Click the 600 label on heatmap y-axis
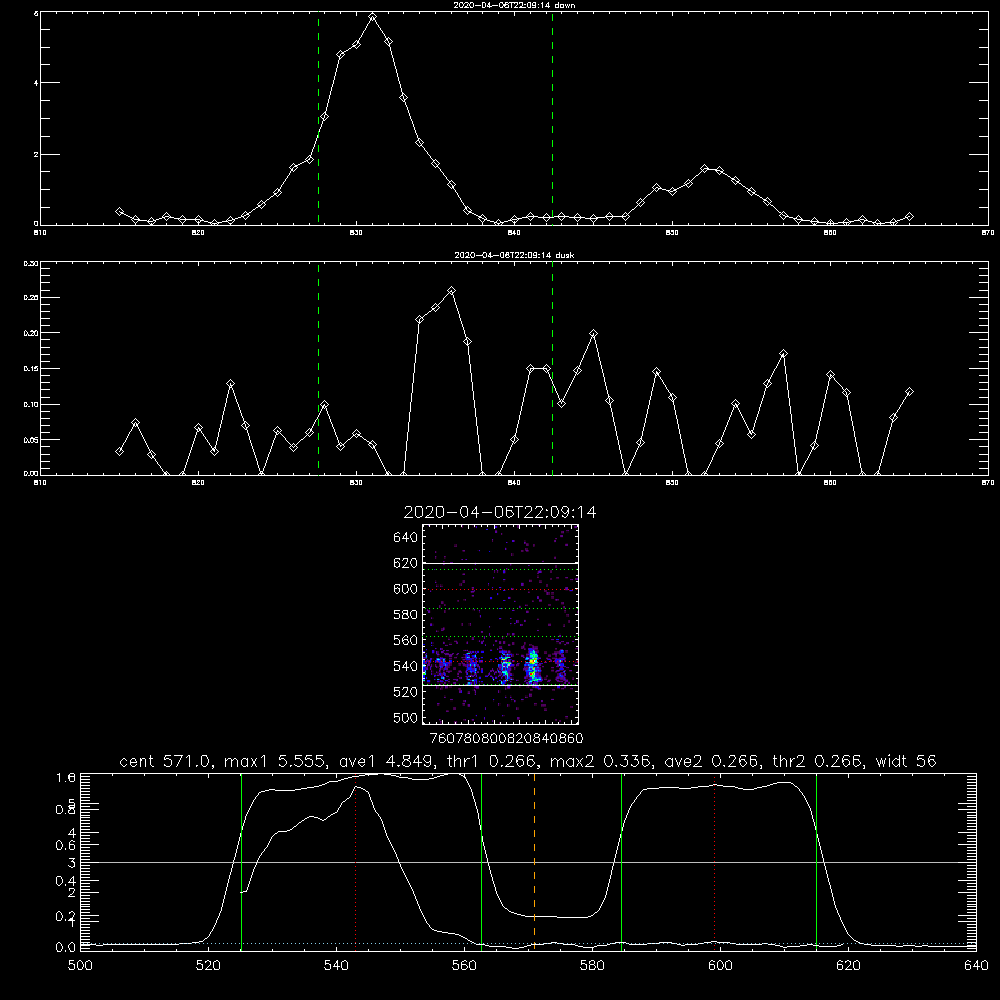The width and height of the screenshot is (1000, 1000). (x=406, y=589)
